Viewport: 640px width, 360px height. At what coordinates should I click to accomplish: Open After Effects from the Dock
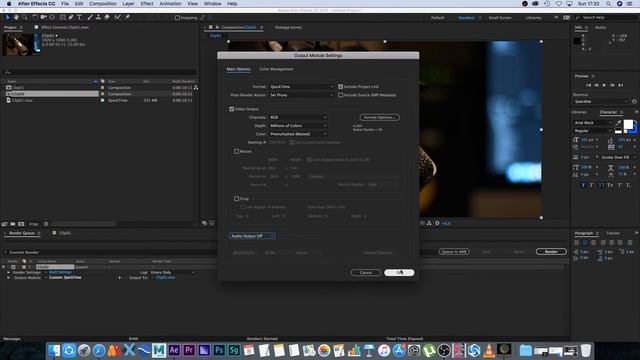[x=174, y=350]
